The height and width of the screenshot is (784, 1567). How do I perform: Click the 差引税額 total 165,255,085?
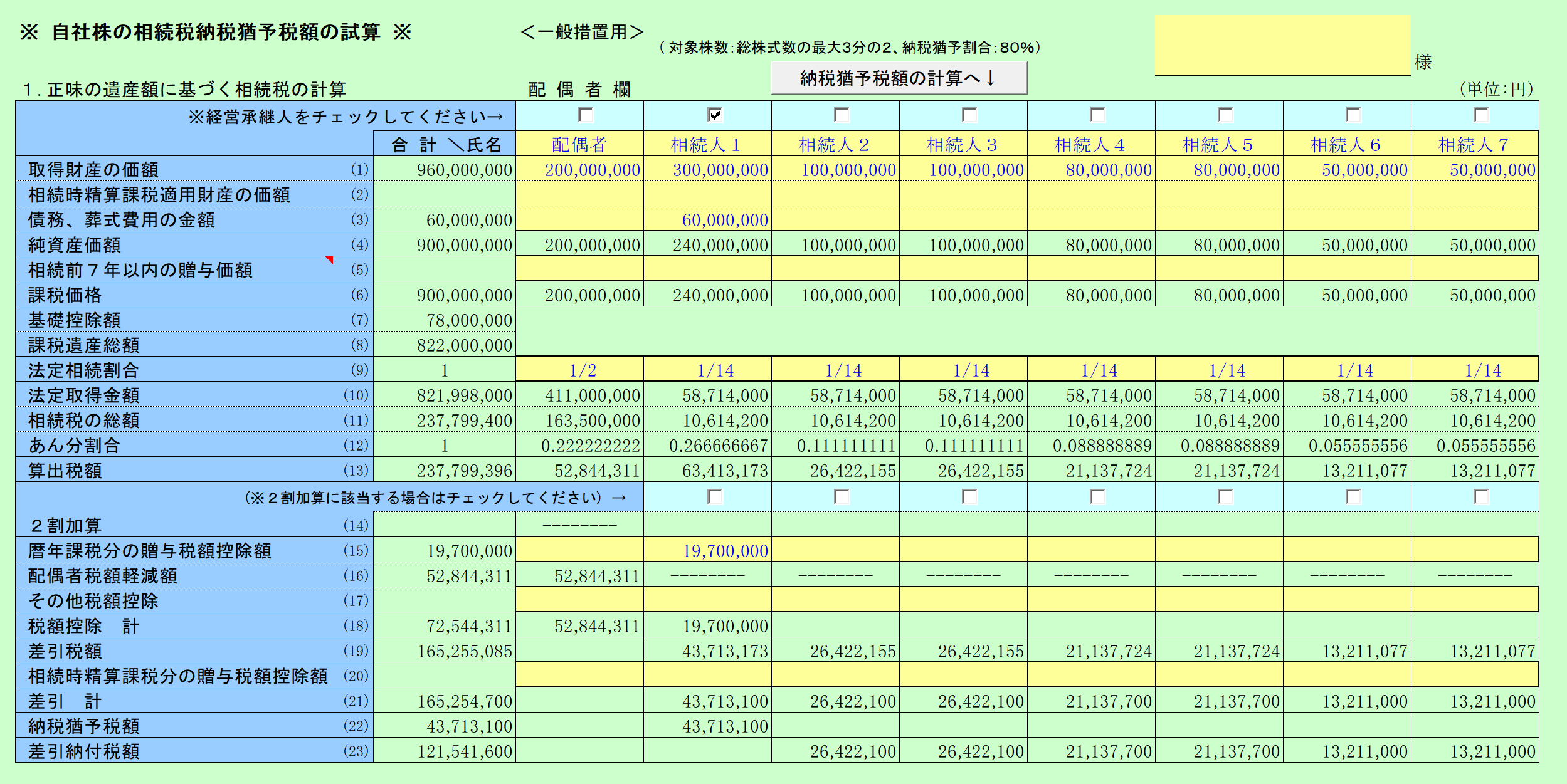coord(445,650)
